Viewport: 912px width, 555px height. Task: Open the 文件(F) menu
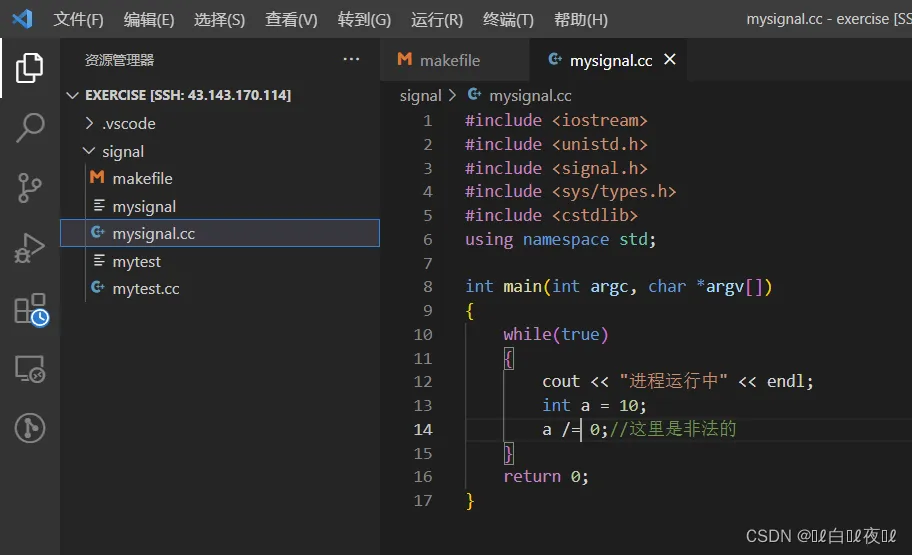(78, 20)
